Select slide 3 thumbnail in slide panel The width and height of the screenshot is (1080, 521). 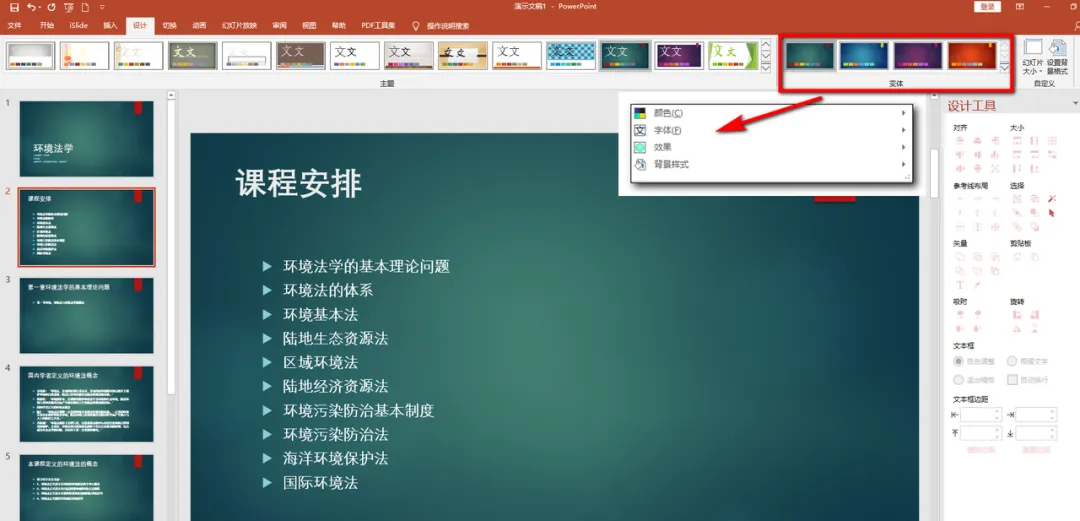87,316
